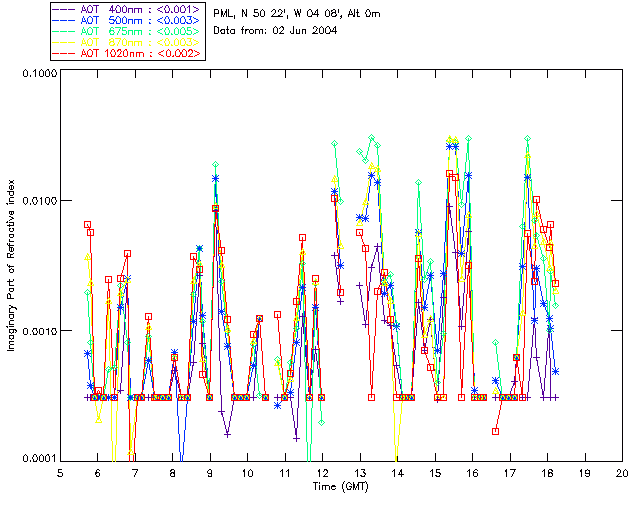Click the x-axis label 19
Screen dimensions: 640x512
[585, 473]
